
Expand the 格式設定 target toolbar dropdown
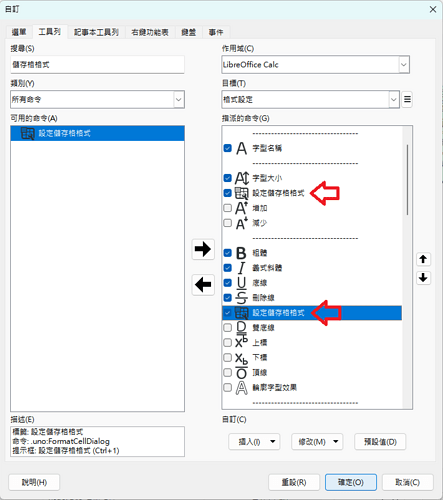[310, 99]
